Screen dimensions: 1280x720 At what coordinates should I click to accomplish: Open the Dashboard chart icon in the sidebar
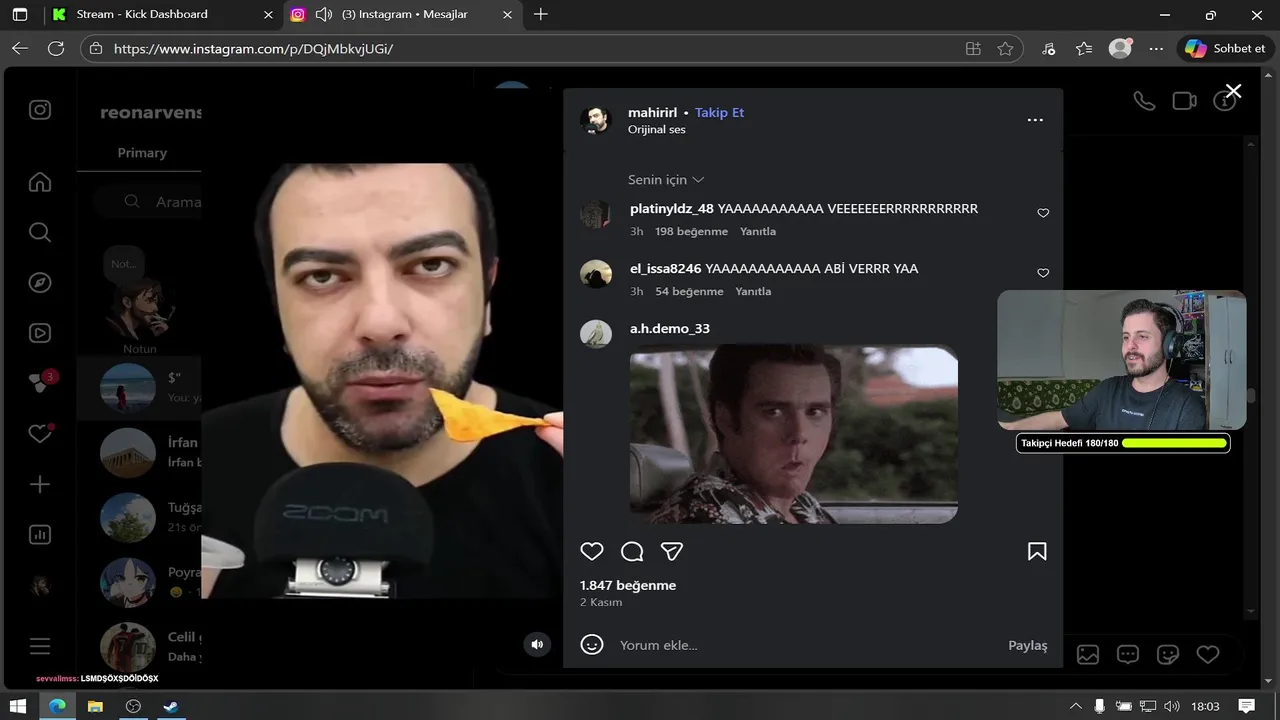[x=40, y=535]
